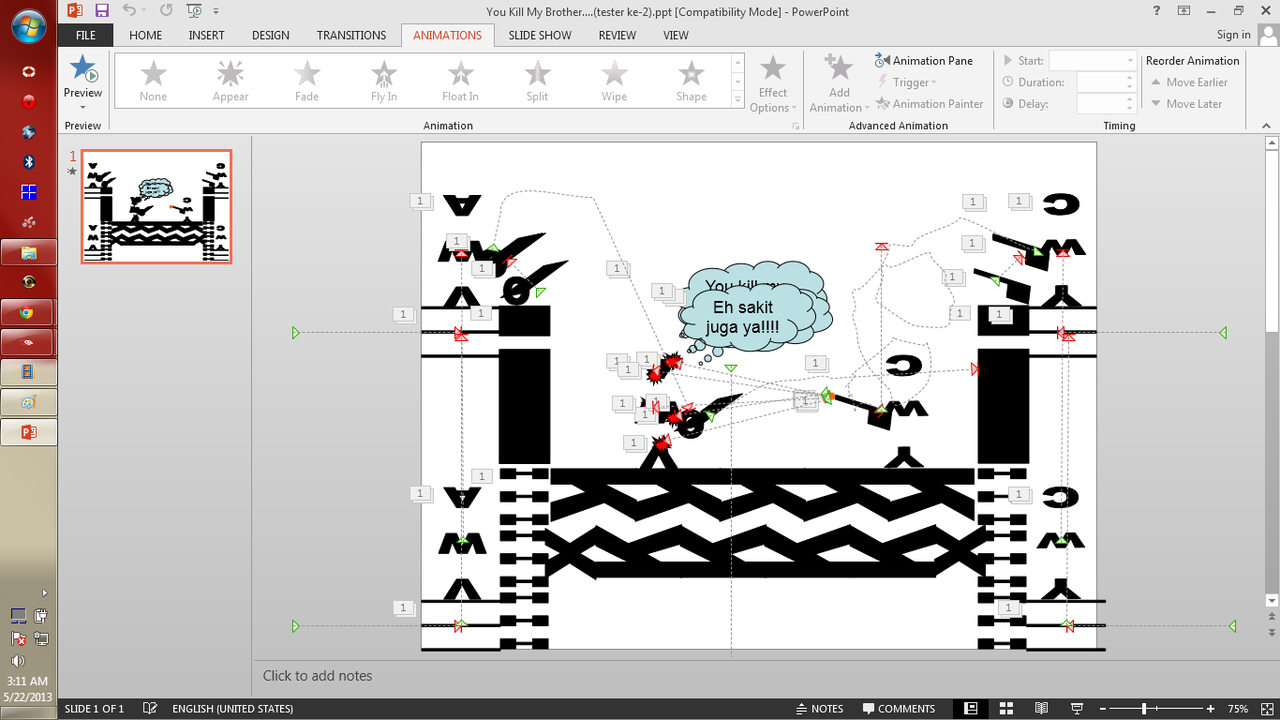Click the Animation Painter button
Image resolution: width=1280 pixels, height=720 pixels.
(x=930, y=104)
